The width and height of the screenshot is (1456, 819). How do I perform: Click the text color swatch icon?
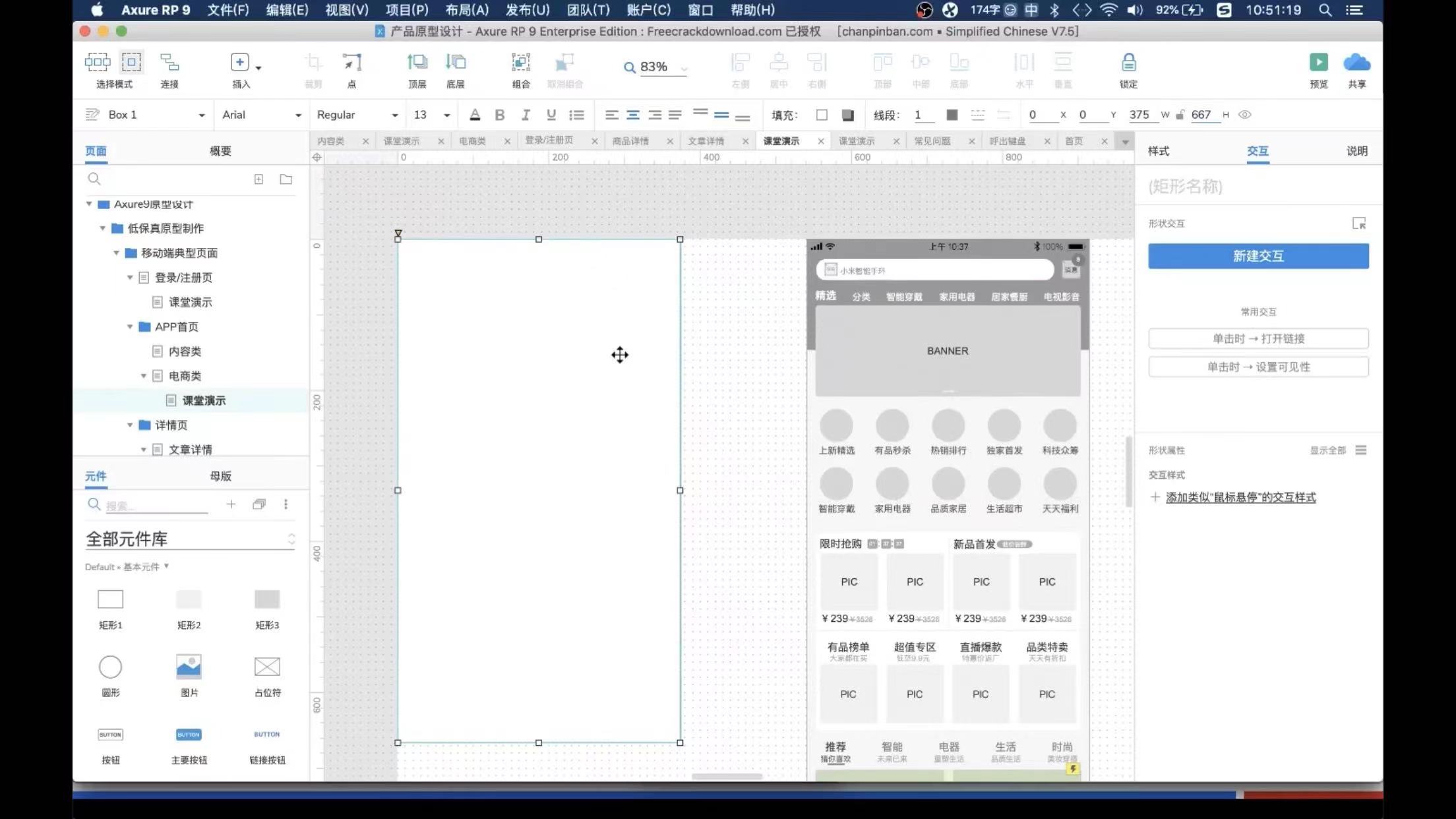475,115
